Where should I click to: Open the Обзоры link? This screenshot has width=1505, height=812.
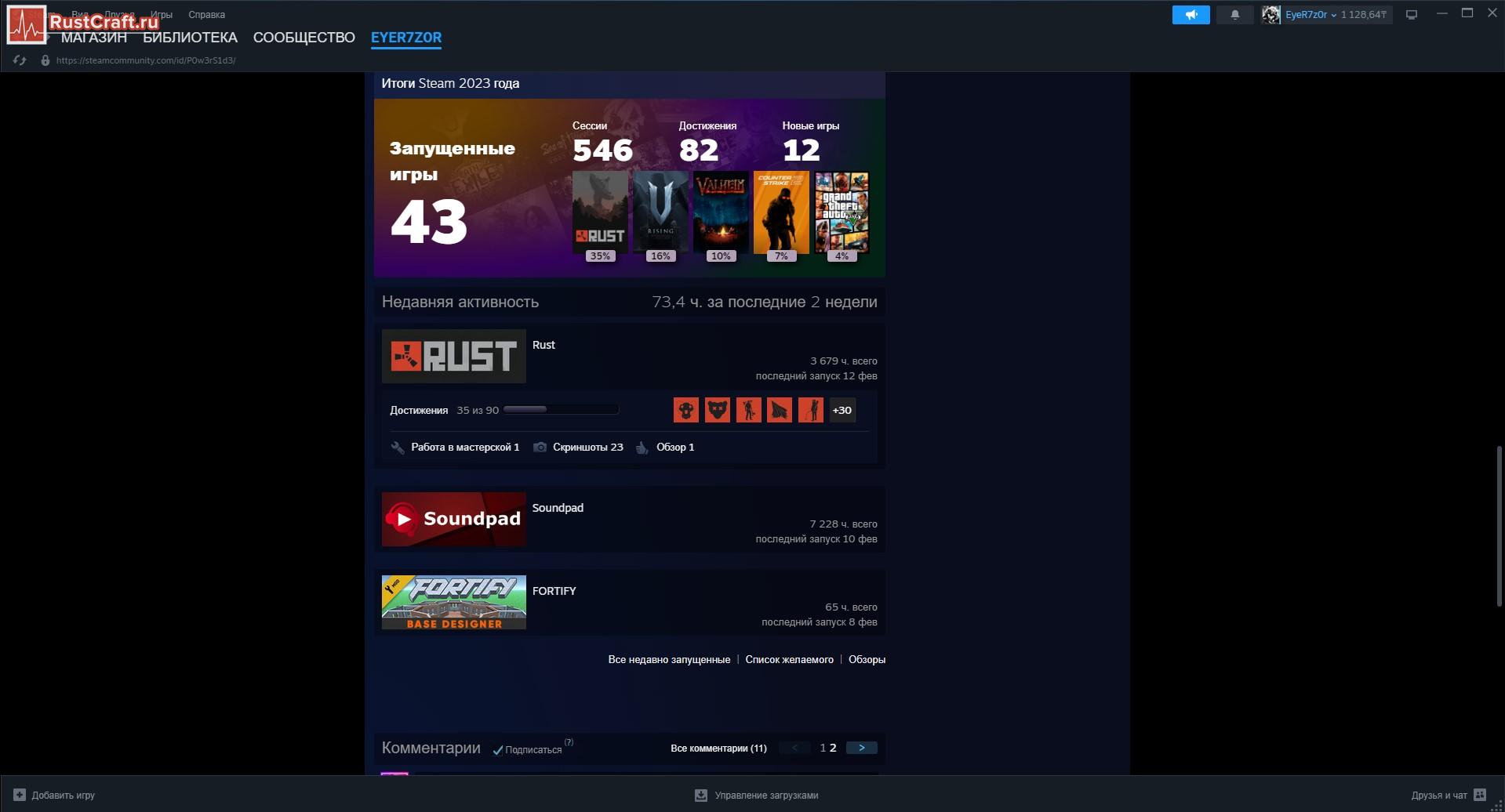point(867,660)
